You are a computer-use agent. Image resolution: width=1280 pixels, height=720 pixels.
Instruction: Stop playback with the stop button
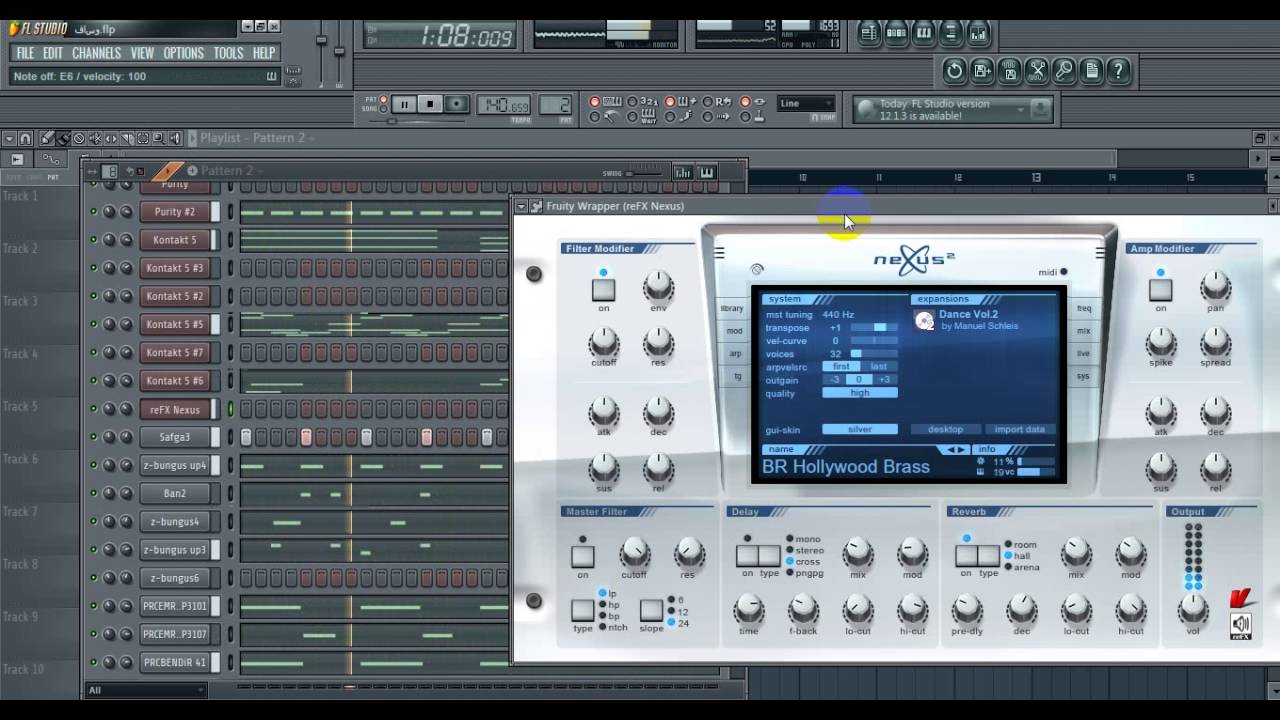tap(430, 104)
